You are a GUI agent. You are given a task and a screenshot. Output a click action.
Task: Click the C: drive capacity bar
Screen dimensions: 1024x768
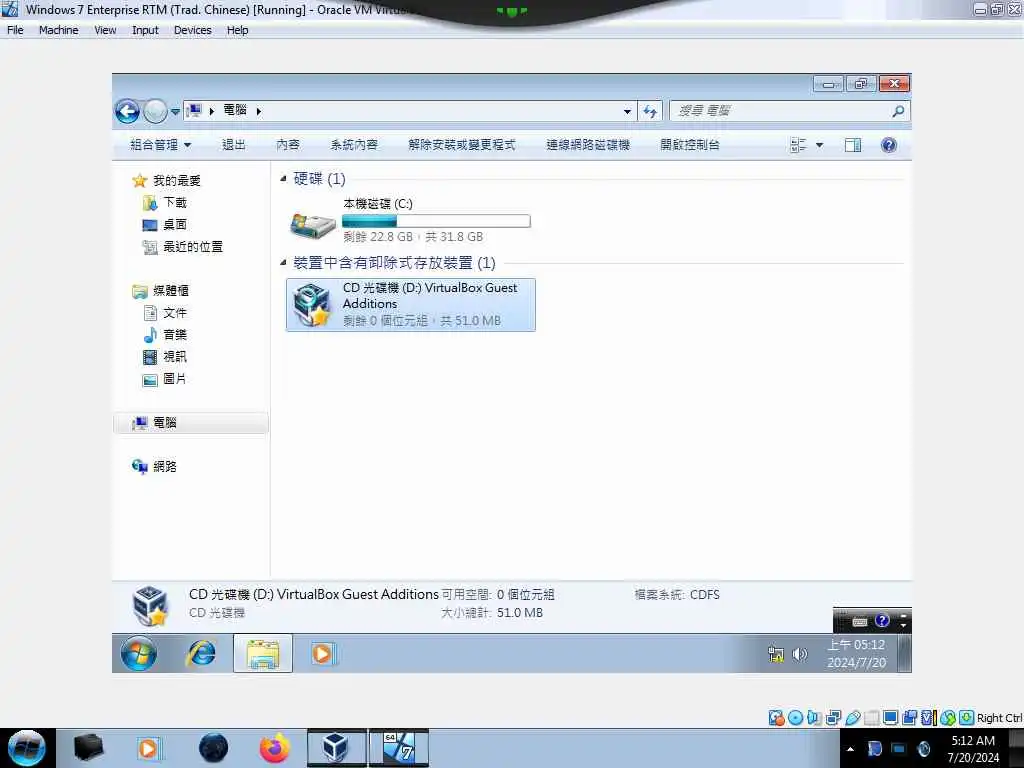pyautogui.click(x=436, y=221)
